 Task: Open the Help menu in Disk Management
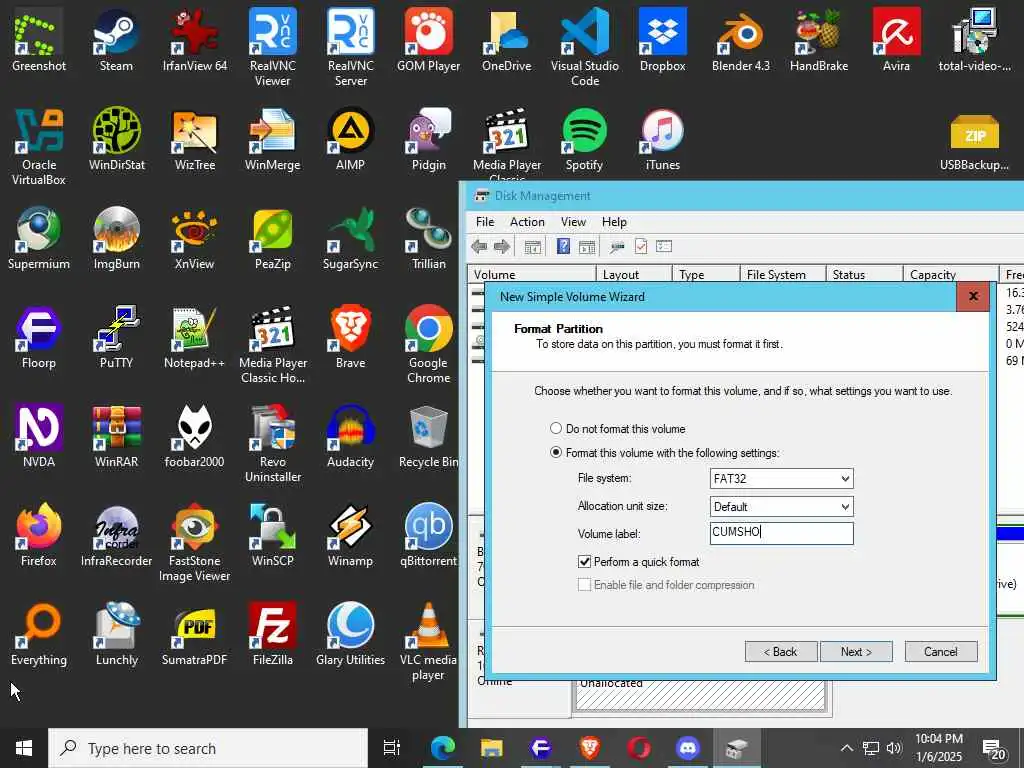click(614, 222)
